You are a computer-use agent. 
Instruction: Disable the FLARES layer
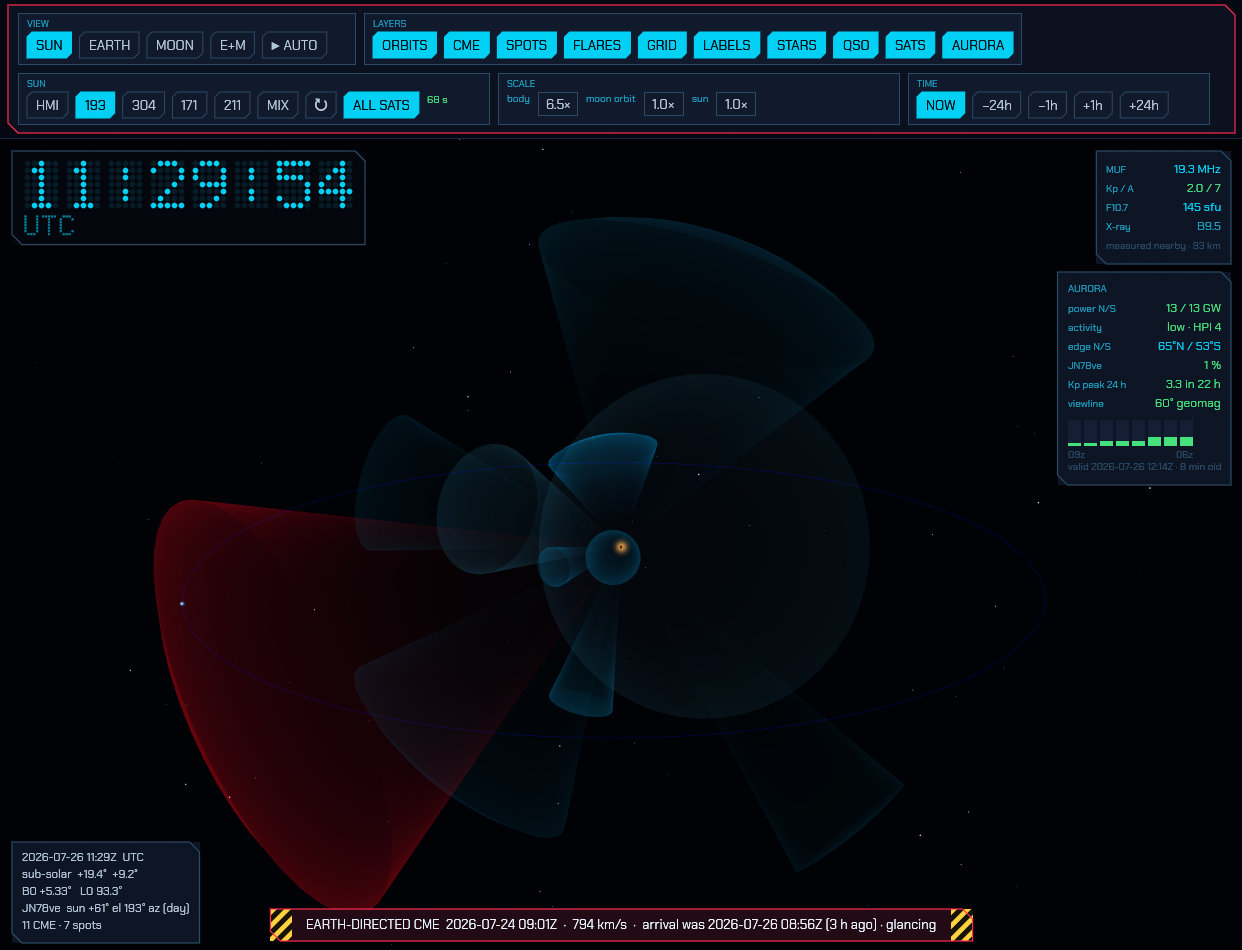click(x=597, y=45)
